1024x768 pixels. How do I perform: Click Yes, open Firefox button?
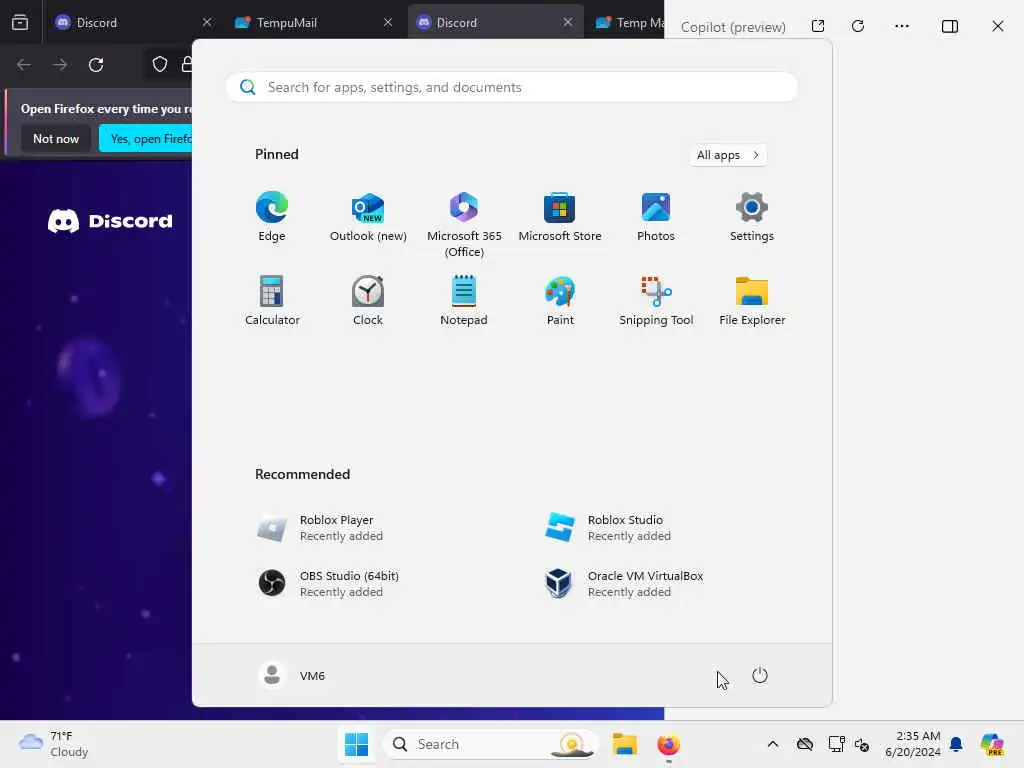pos(146,138)
